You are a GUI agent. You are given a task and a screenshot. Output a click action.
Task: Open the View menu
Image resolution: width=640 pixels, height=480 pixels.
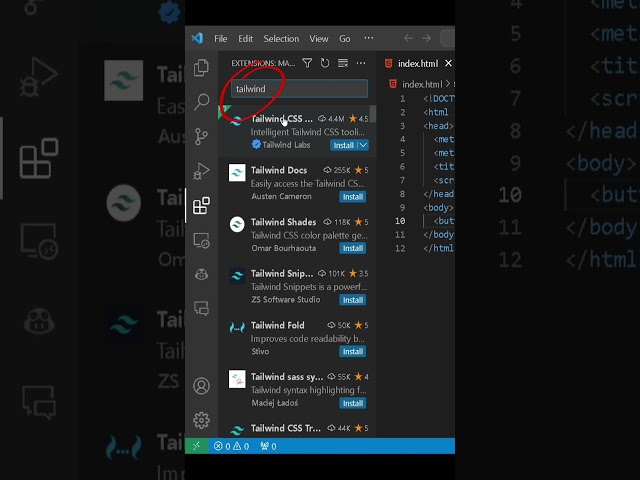pos(319,38)
